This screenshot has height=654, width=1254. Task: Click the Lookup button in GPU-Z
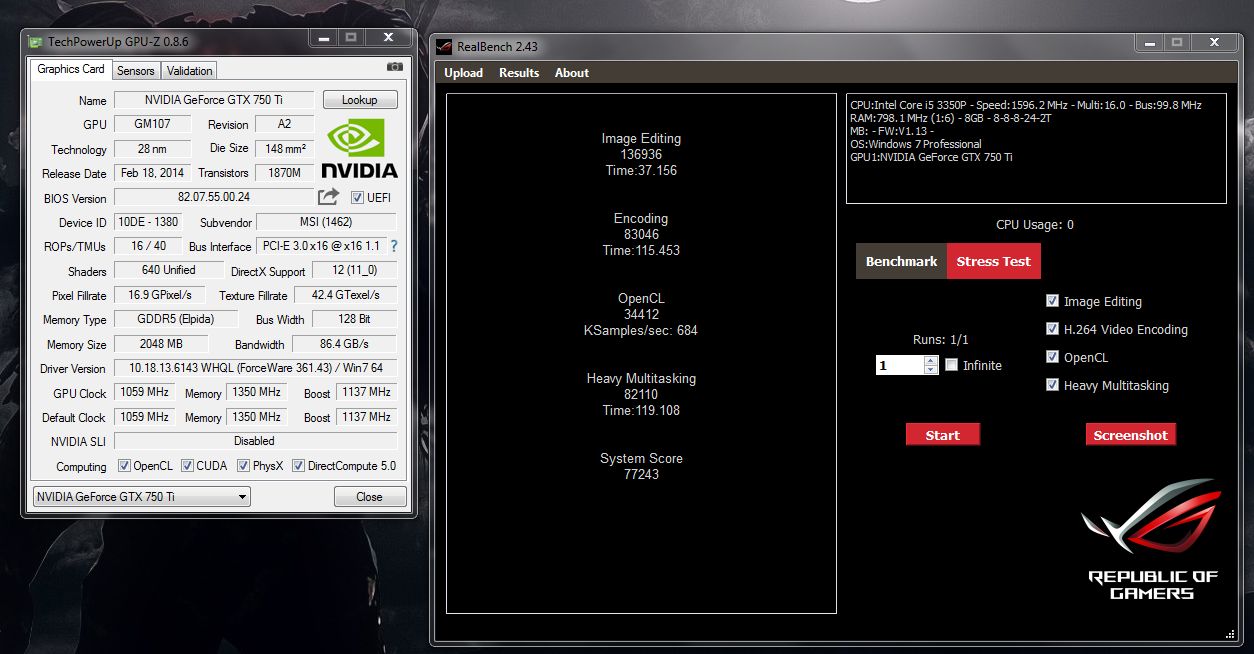point(359,100)
